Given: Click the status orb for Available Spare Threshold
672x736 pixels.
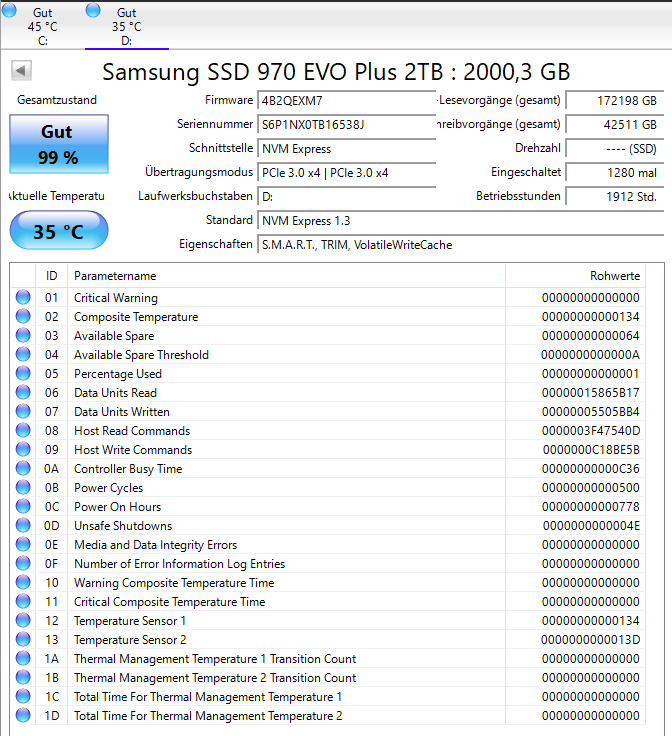Looking at the screenshot, I should pyautogui.click(x=23, y=354).
